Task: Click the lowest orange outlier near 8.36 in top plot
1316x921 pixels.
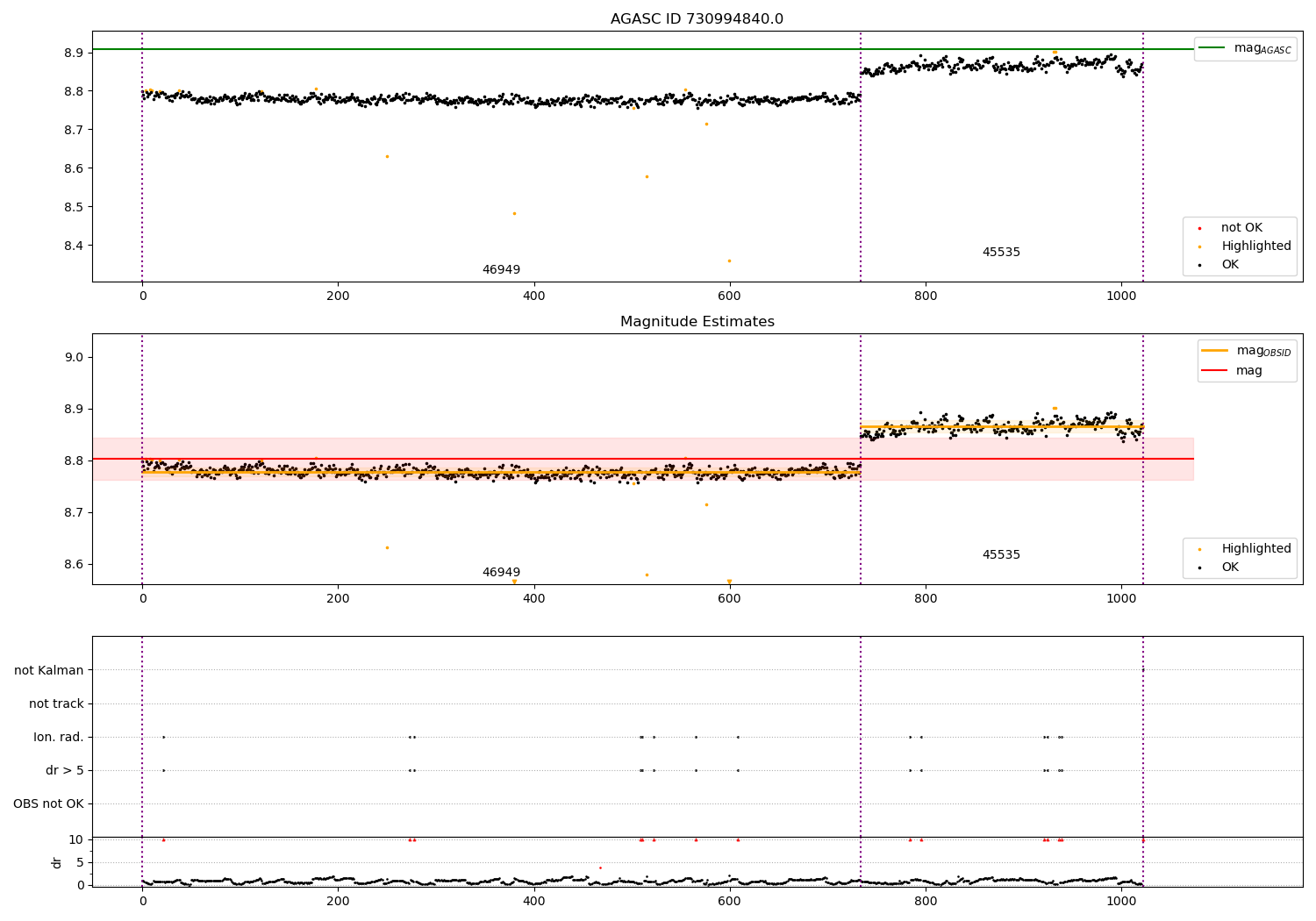Action: [729, 261]
